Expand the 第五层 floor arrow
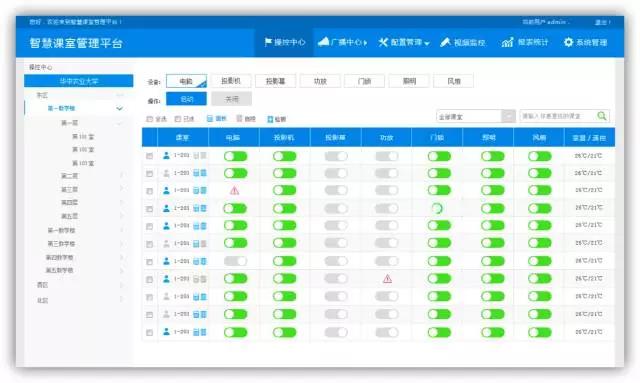Image resolution: width=640 pixels, height=383 pixels. coord(121,216)
